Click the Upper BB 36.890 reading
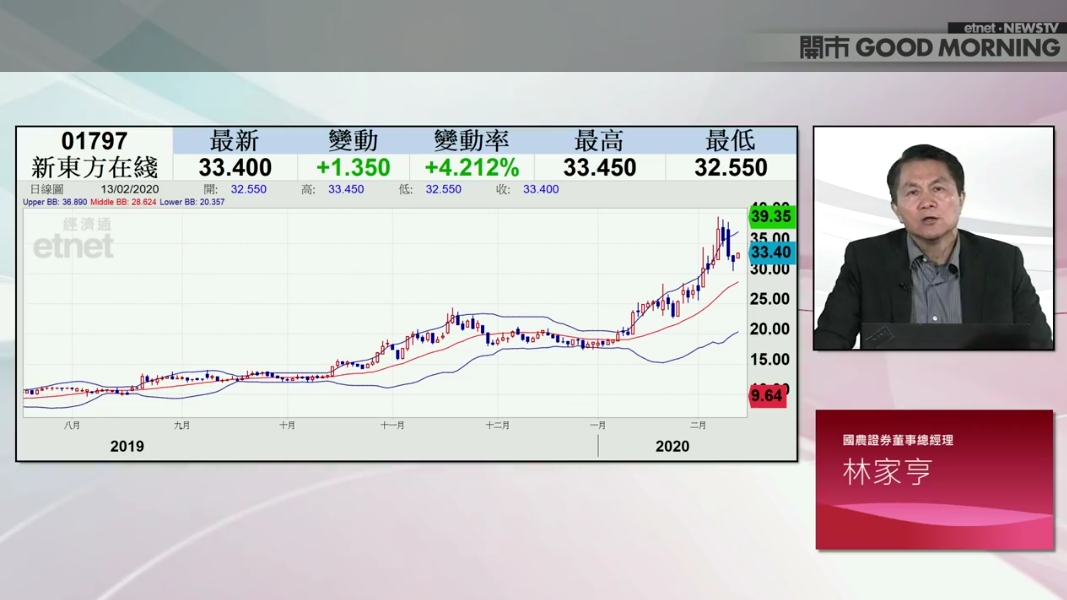 55,202
